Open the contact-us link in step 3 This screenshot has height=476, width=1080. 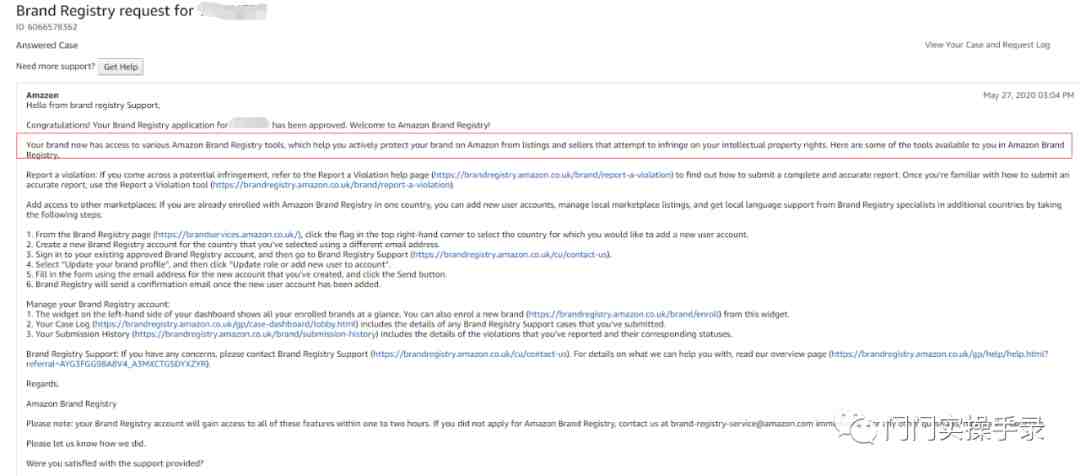510,255
